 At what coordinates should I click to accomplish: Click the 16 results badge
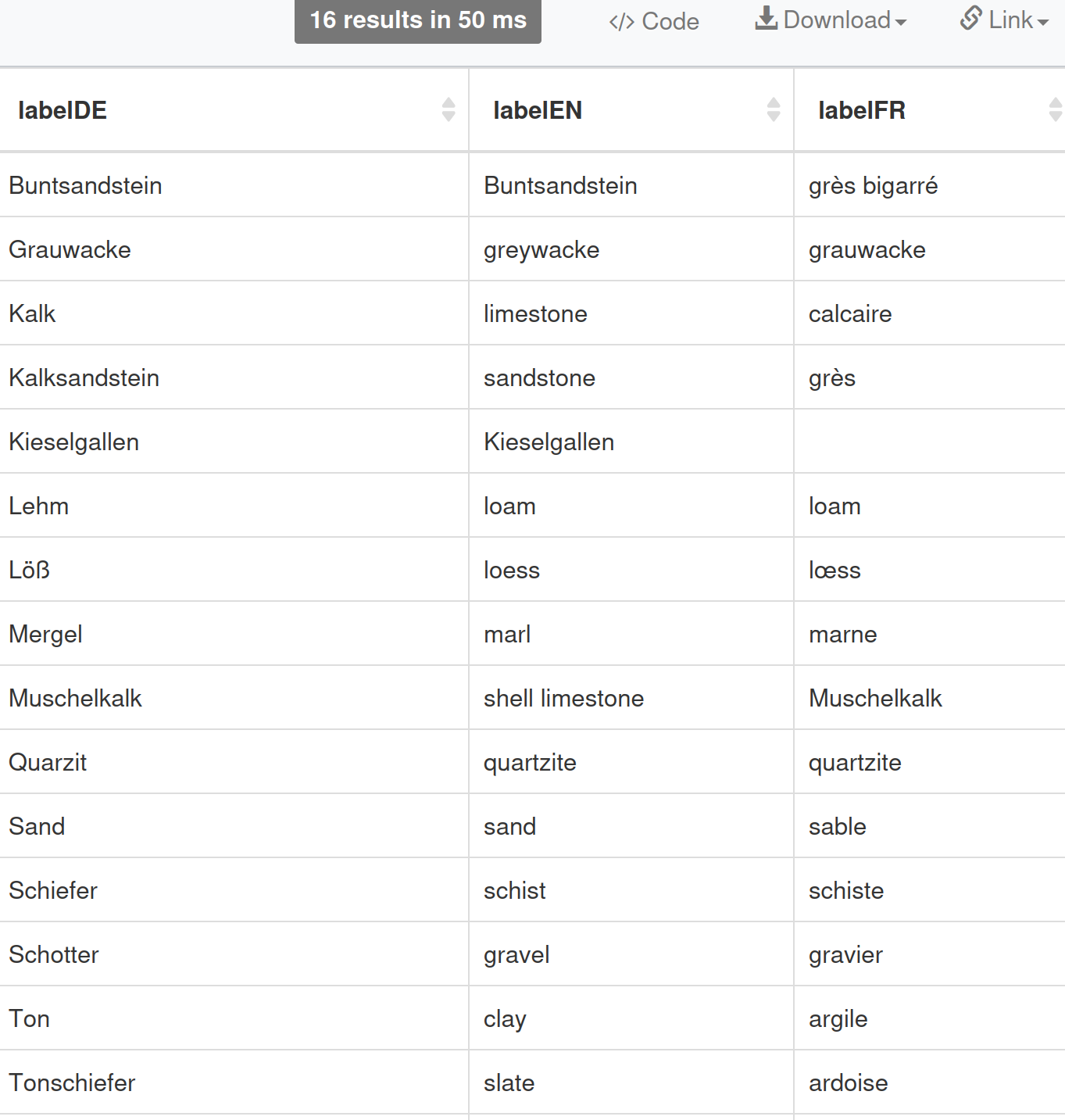(x=418, y=20)
